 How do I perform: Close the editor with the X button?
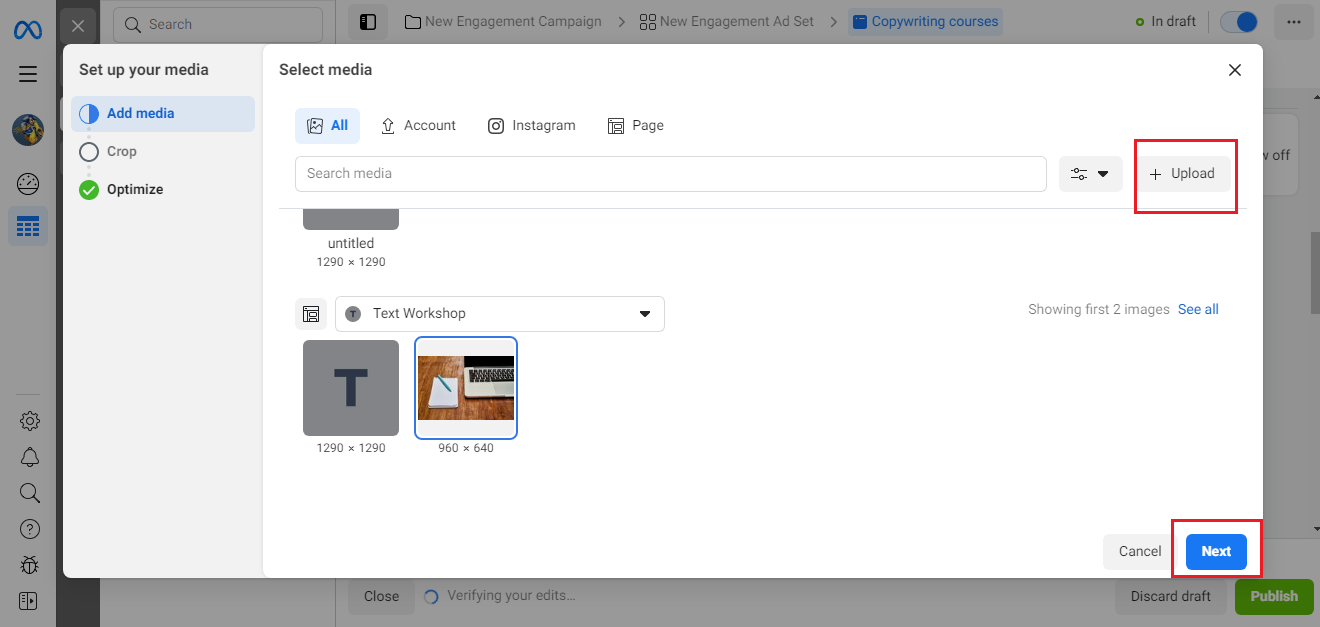point(78,26)
